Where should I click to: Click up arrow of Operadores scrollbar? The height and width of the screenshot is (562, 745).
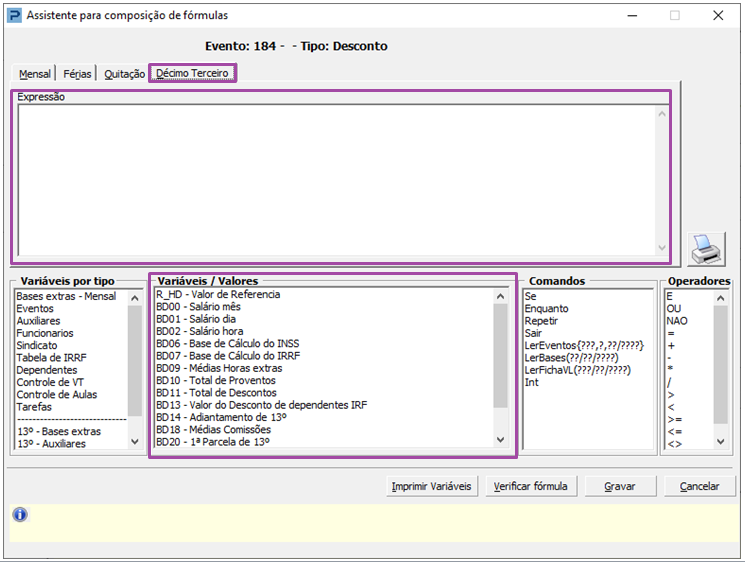pos(721,298)
